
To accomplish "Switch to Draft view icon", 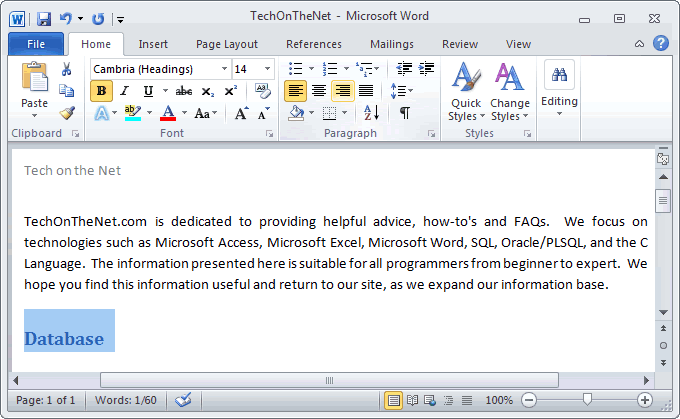I will 467,400.
